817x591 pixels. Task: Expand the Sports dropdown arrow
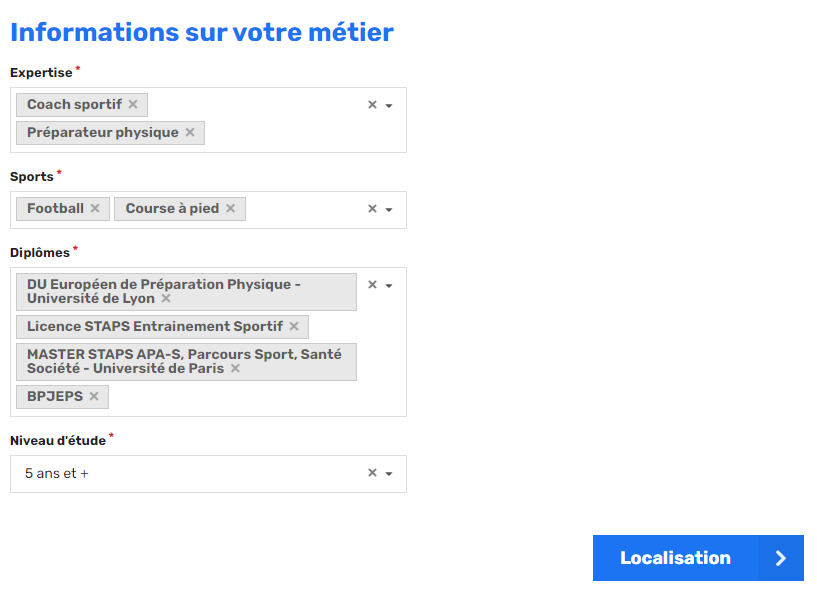[x=389, y=210]
